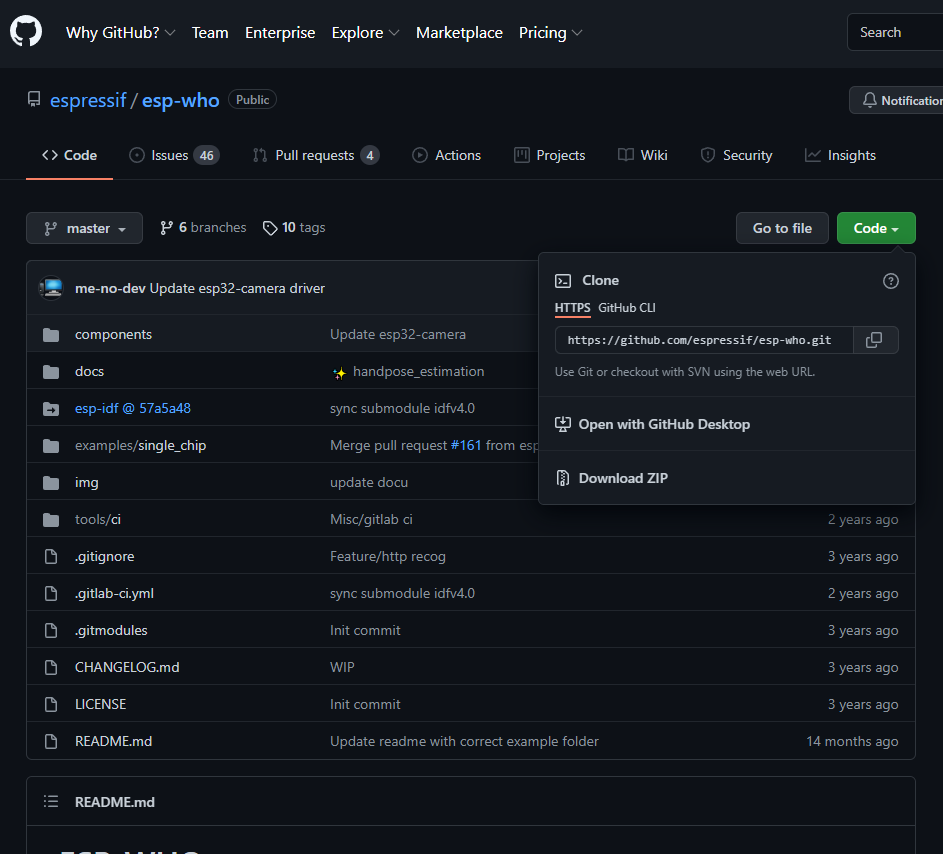Viewport: 943px width, 854px height.
Task: Click the Notifications bell icon
Action: tap(870, 100)
